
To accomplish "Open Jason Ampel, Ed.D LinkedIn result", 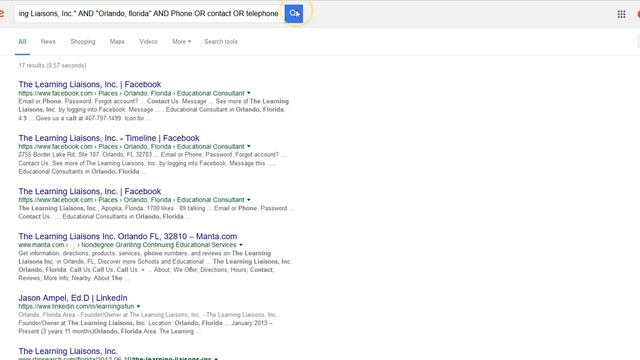I will pos(73,298).
